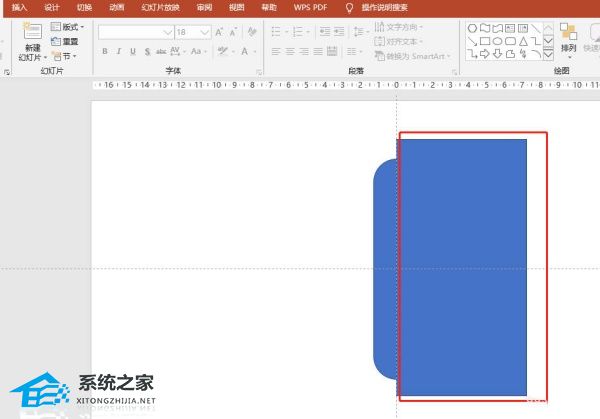Center text in the paragraph group
Image resolution: width=600 pixels, height=419 pixels.
290,51
